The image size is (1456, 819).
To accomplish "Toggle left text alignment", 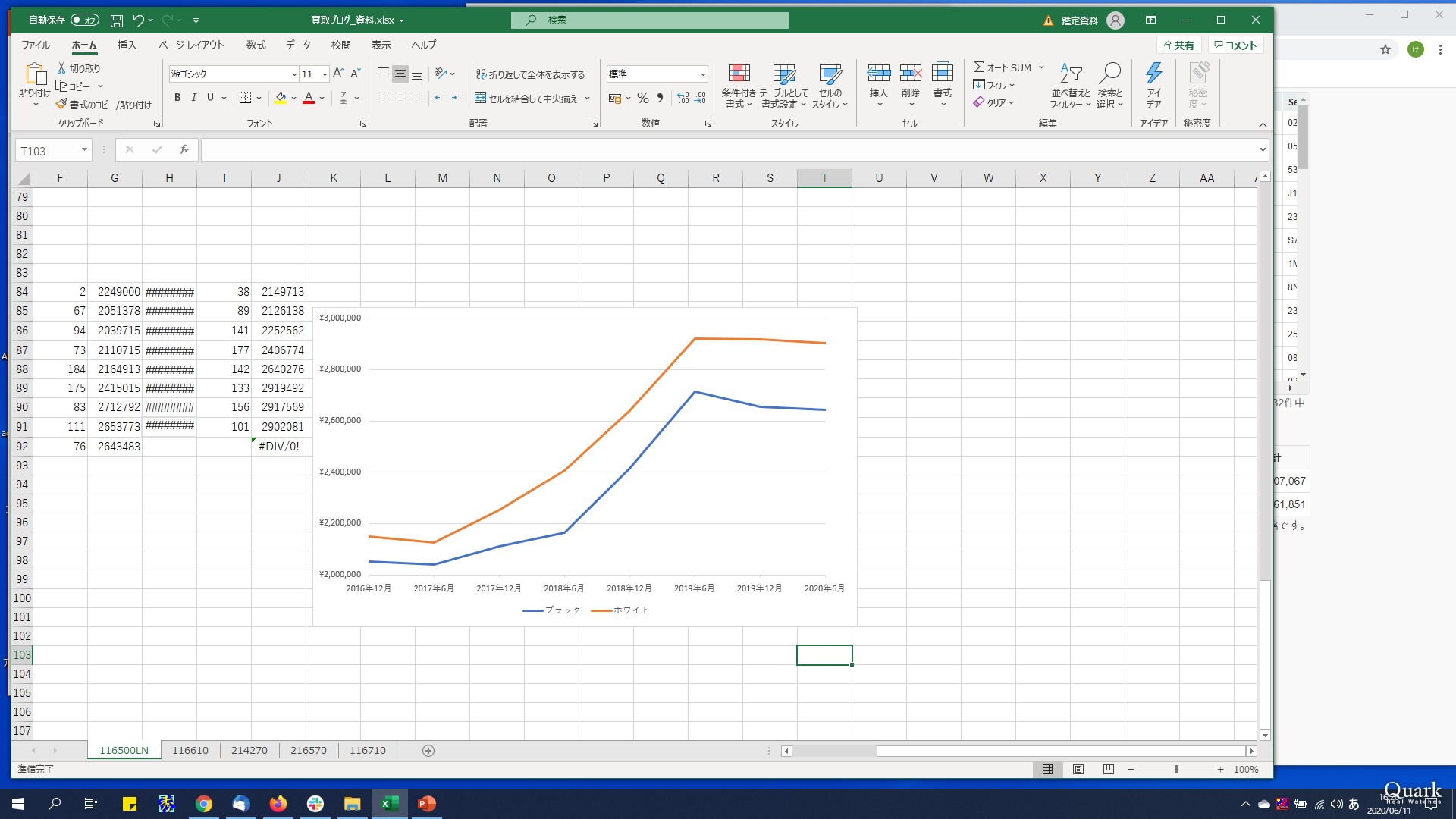I will click(x=384, y=98).
